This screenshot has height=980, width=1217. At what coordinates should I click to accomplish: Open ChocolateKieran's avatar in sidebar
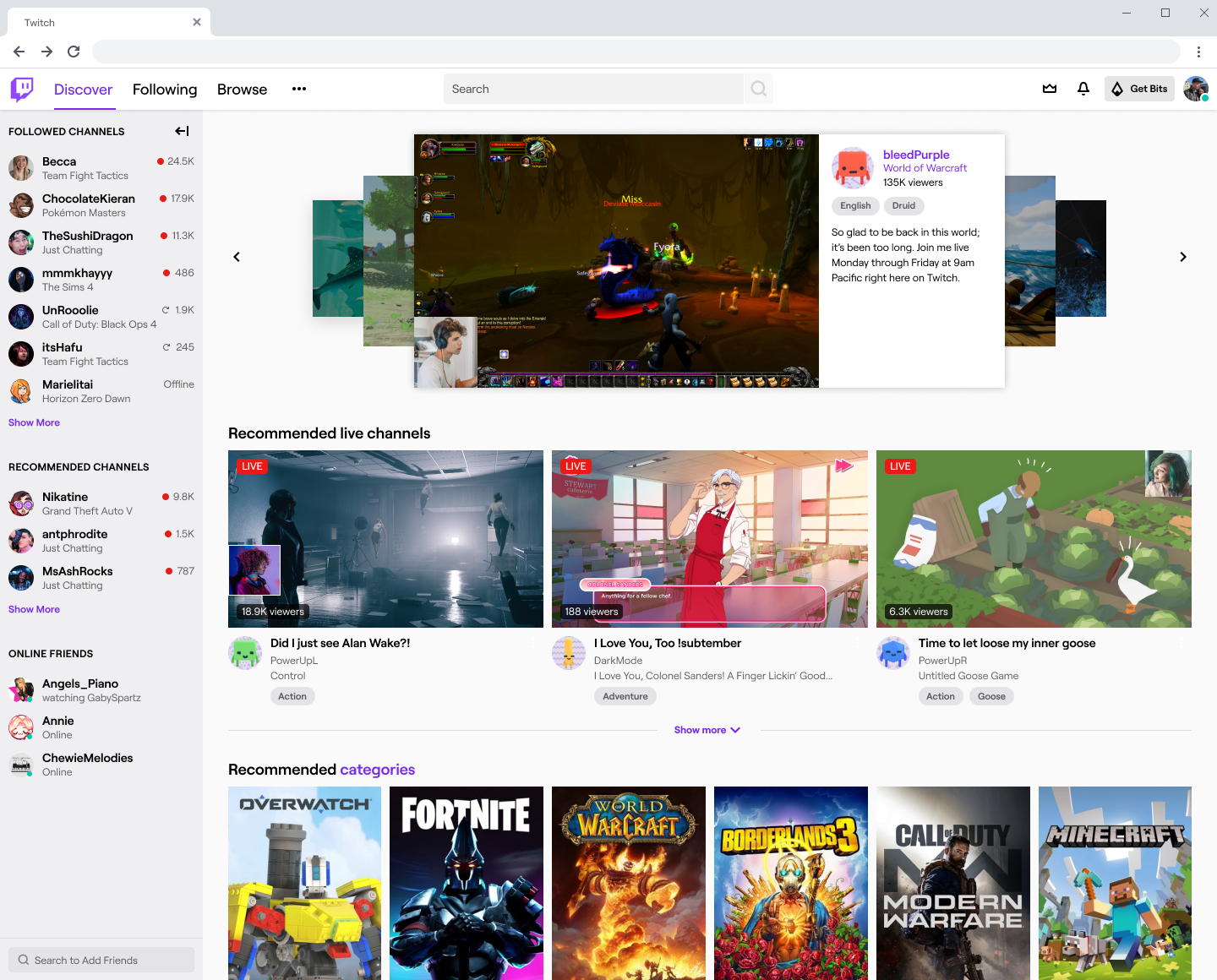[21, 205]
